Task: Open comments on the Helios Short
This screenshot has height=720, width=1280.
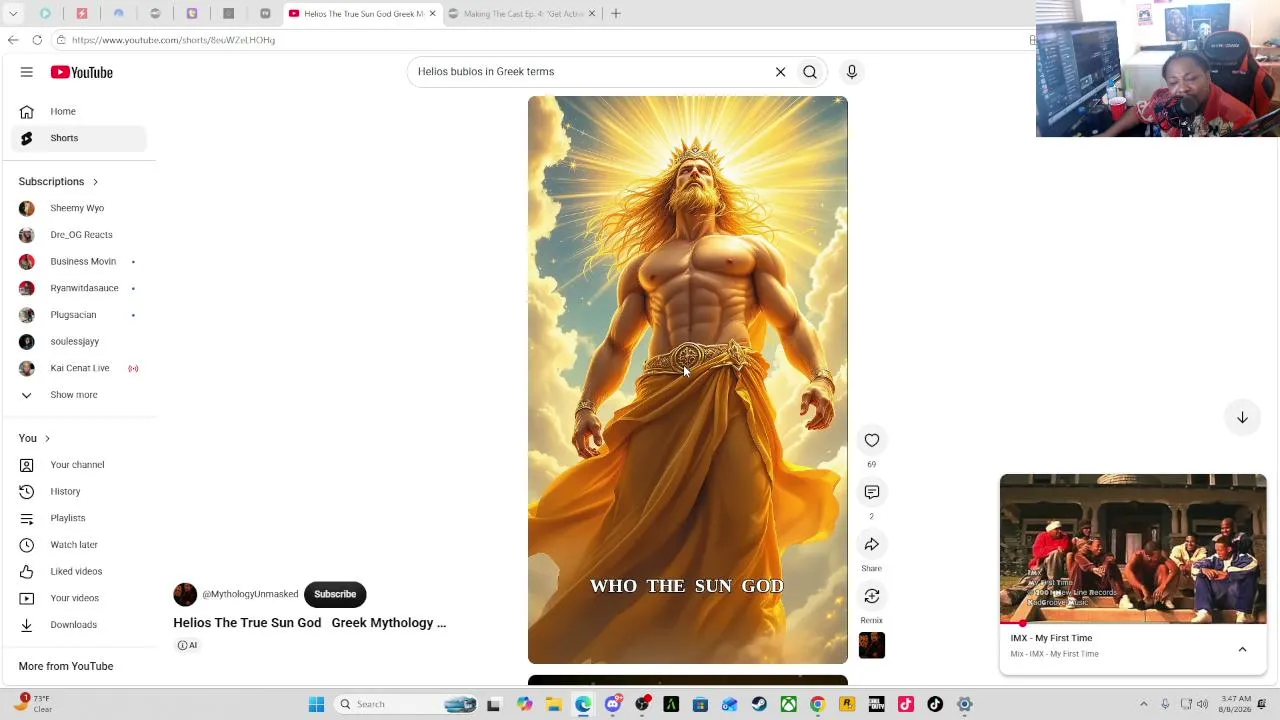Action: 872,492
